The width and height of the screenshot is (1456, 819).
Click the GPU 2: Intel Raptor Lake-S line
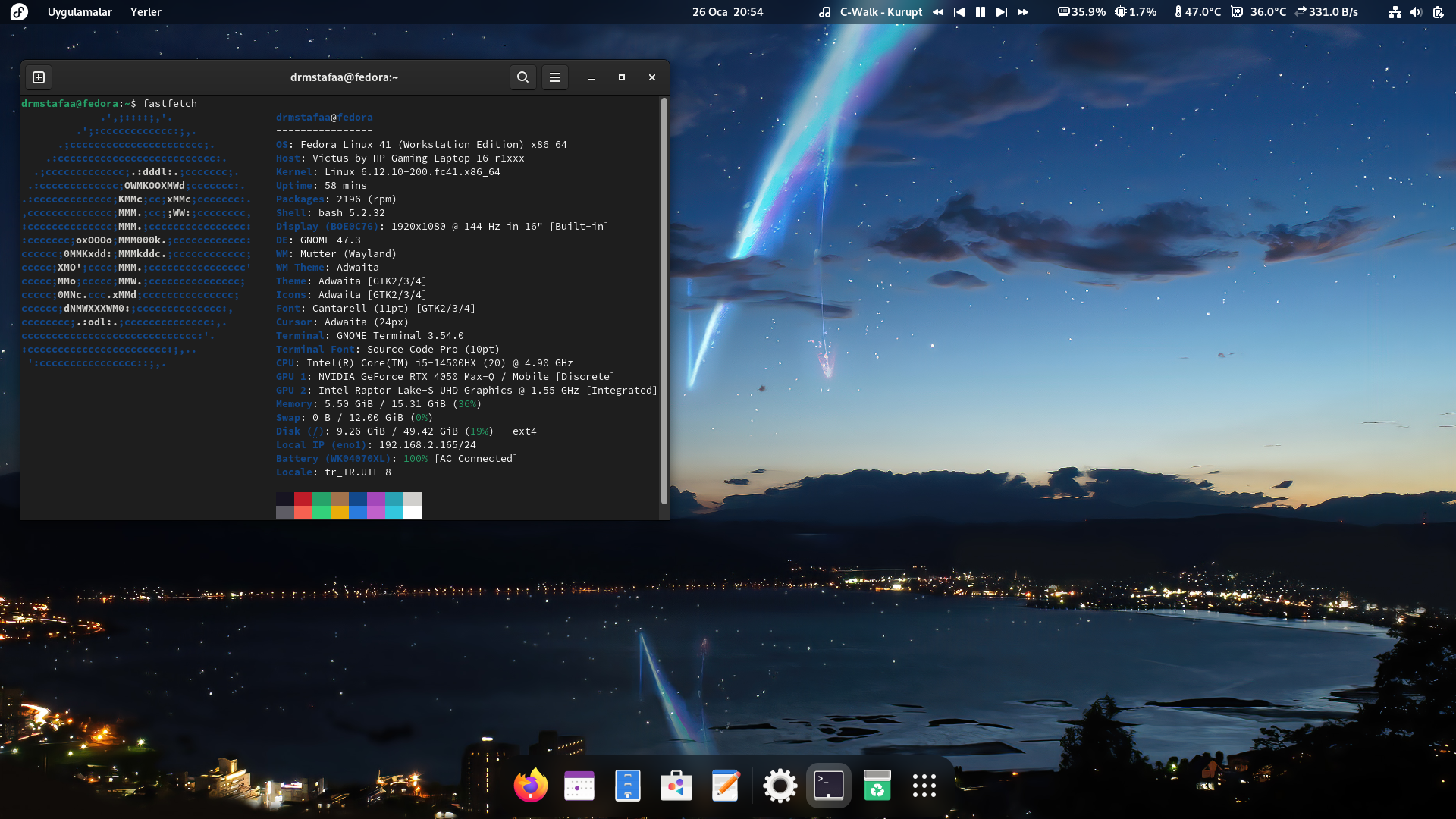pyautogui.click(x=467, y=391)
